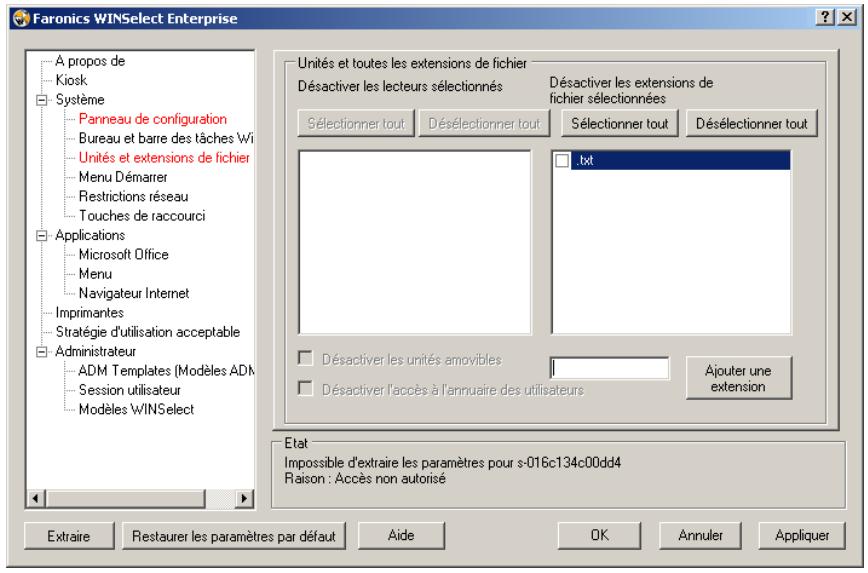Open 'Panneau de configuration' settings
Viewport: 868px width, 573px height.
click(153, 119)
